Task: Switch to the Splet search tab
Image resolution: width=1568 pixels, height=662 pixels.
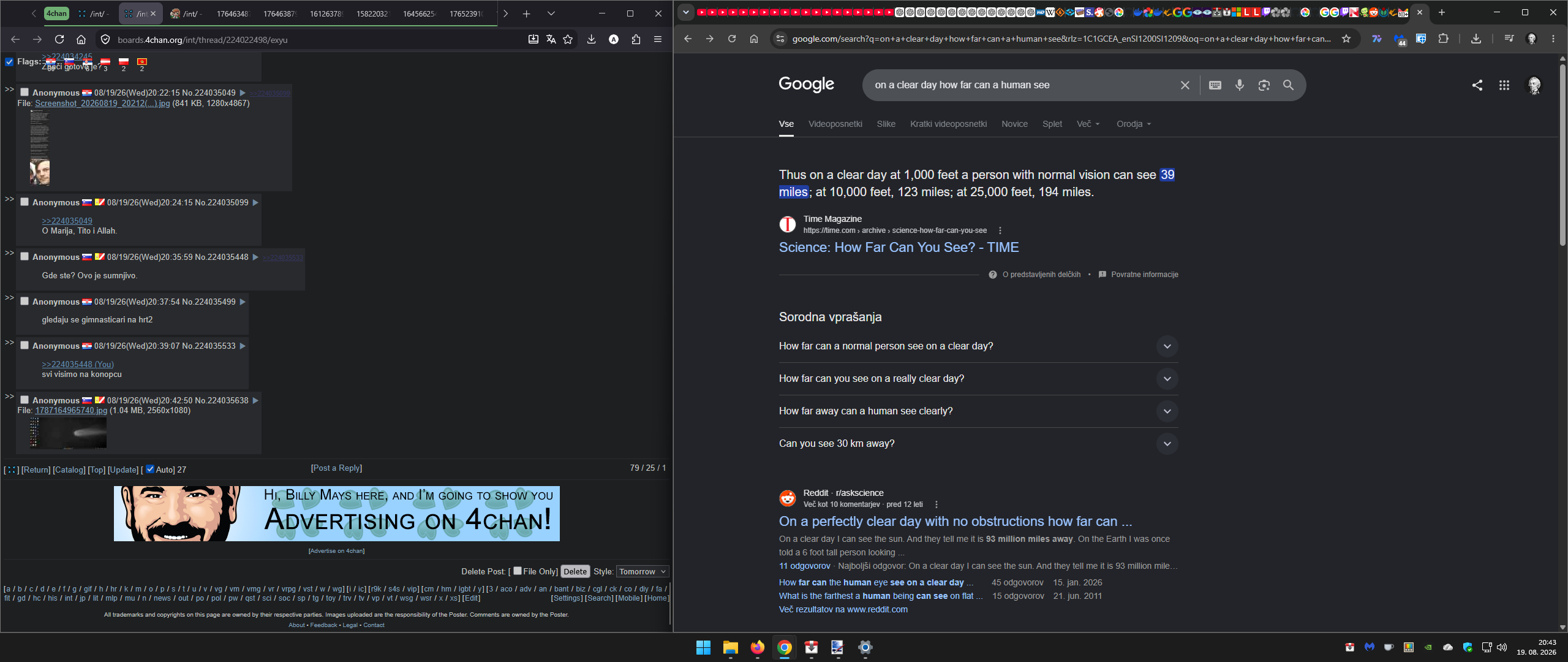Action: click(1052, 124)
